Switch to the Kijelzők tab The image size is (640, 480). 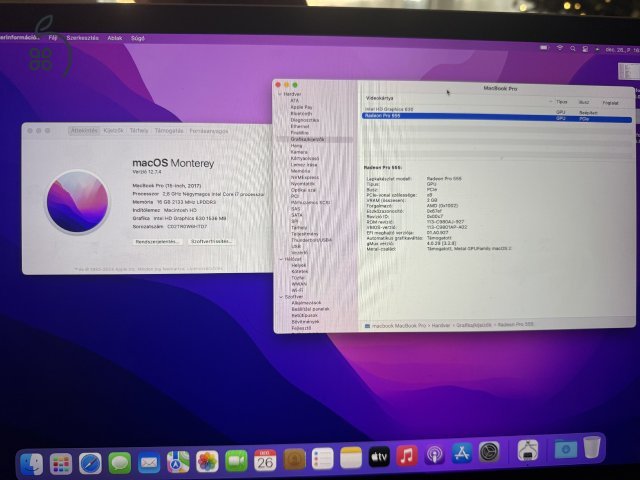(113, 131)
